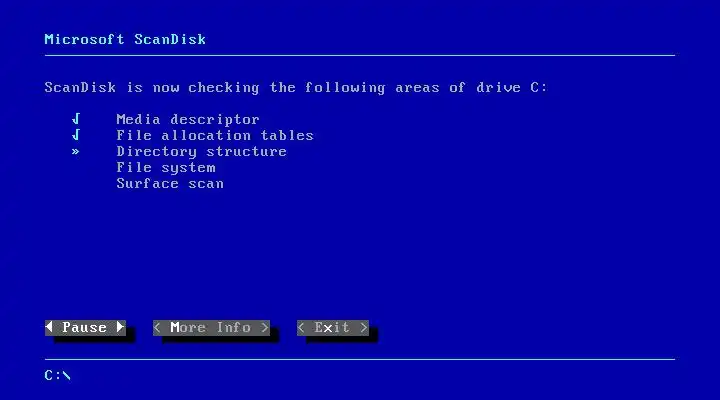Select the 'Surface scan' text
The image size is (720, 400).
[170, 184]
